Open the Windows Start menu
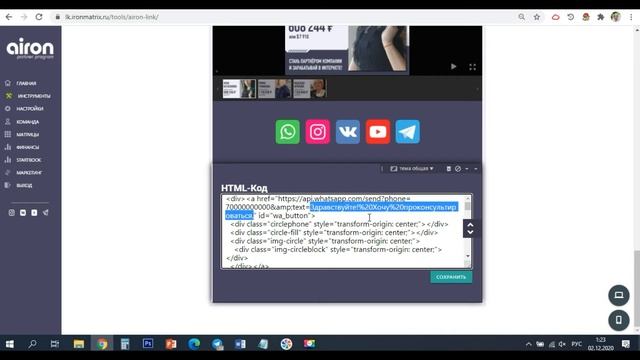The width and height of the screenshot is (640, 360). click(x=9, y=344)
